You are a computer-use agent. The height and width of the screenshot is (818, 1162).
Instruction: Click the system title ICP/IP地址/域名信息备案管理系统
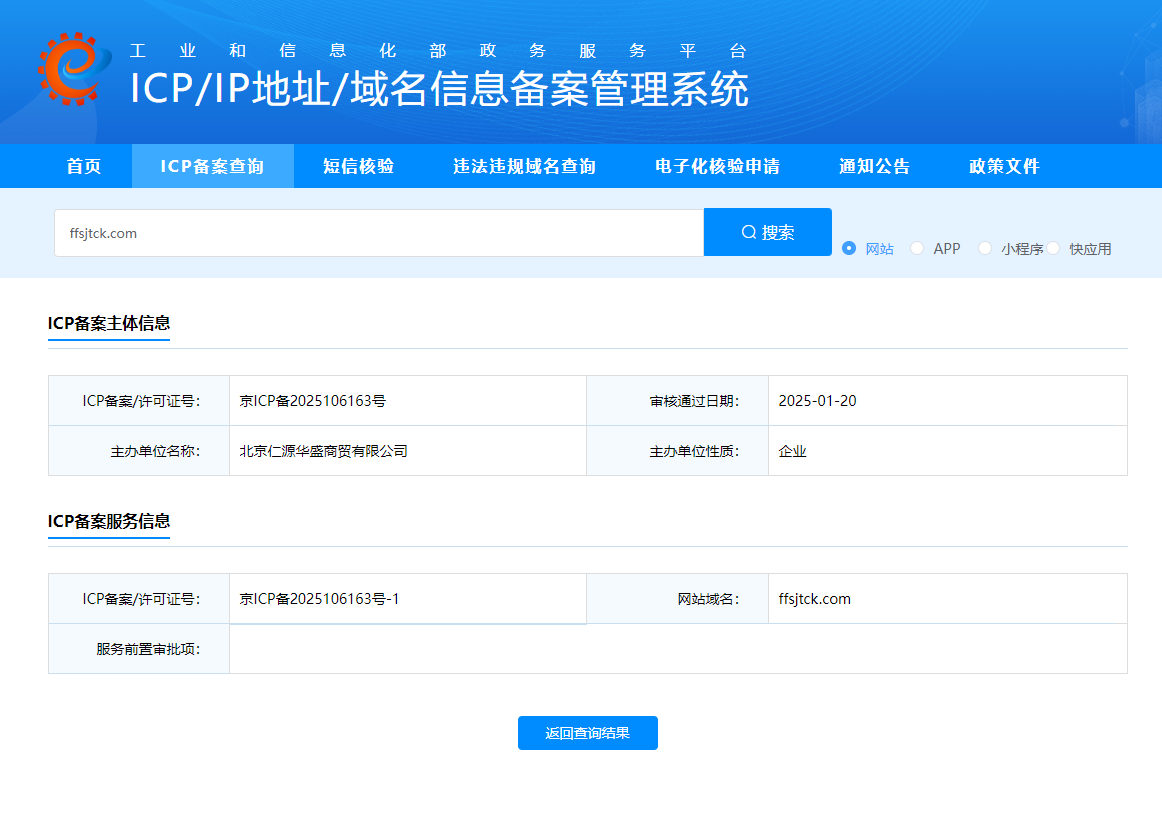439,89
